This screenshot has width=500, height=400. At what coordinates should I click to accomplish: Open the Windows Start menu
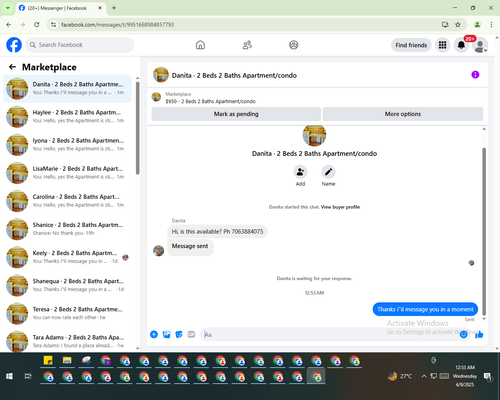pos(9,376)
